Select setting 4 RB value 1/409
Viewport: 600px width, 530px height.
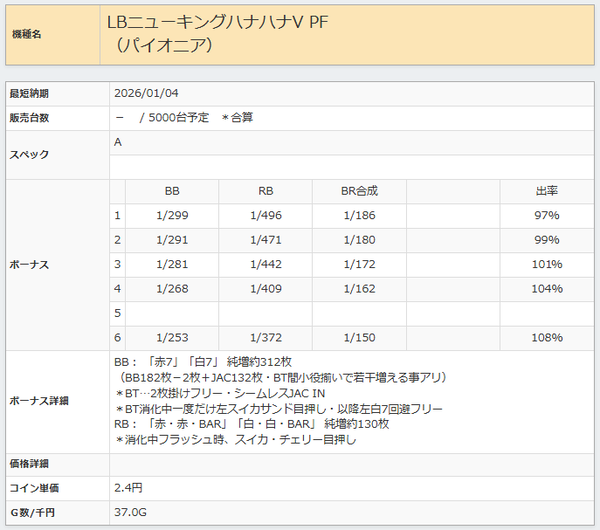[266, 289]
